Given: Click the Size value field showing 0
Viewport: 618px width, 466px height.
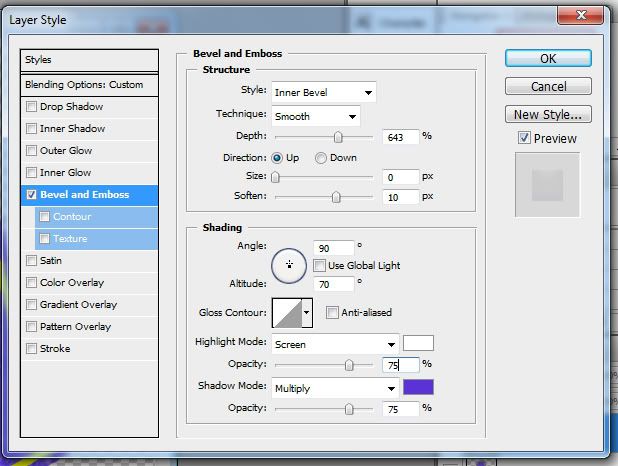Looking at the screenshot, I should click(400, 177).
